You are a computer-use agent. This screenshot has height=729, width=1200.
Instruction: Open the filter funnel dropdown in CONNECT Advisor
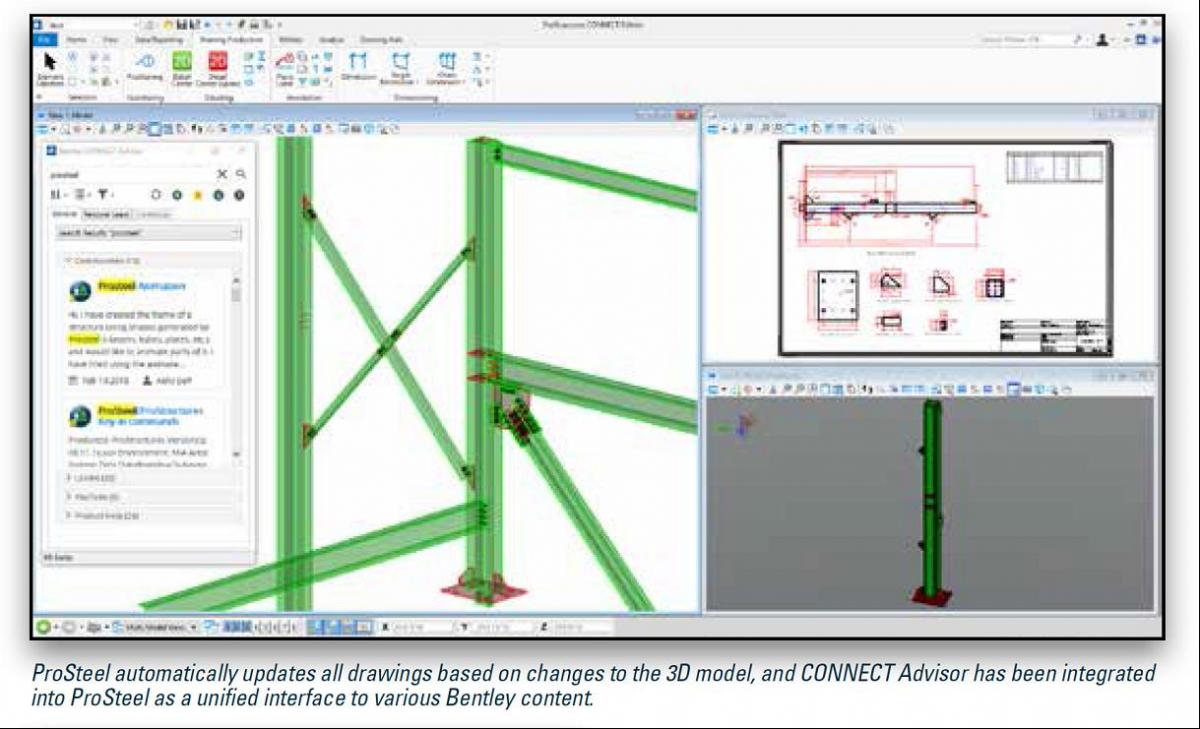tap(105, 194)
